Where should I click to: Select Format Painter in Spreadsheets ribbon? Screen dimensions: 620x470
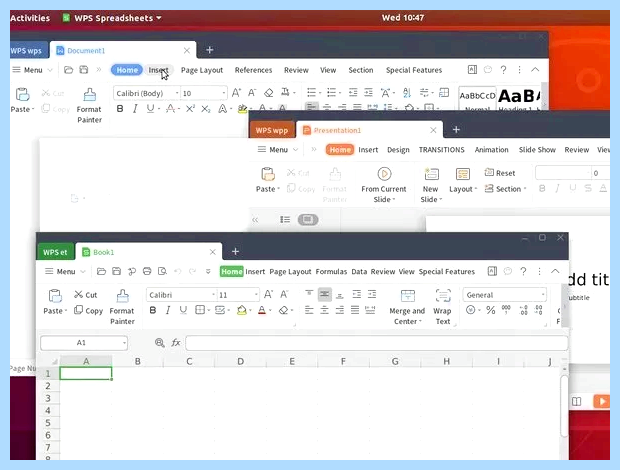pyautogui.click(x=122, y=307)
